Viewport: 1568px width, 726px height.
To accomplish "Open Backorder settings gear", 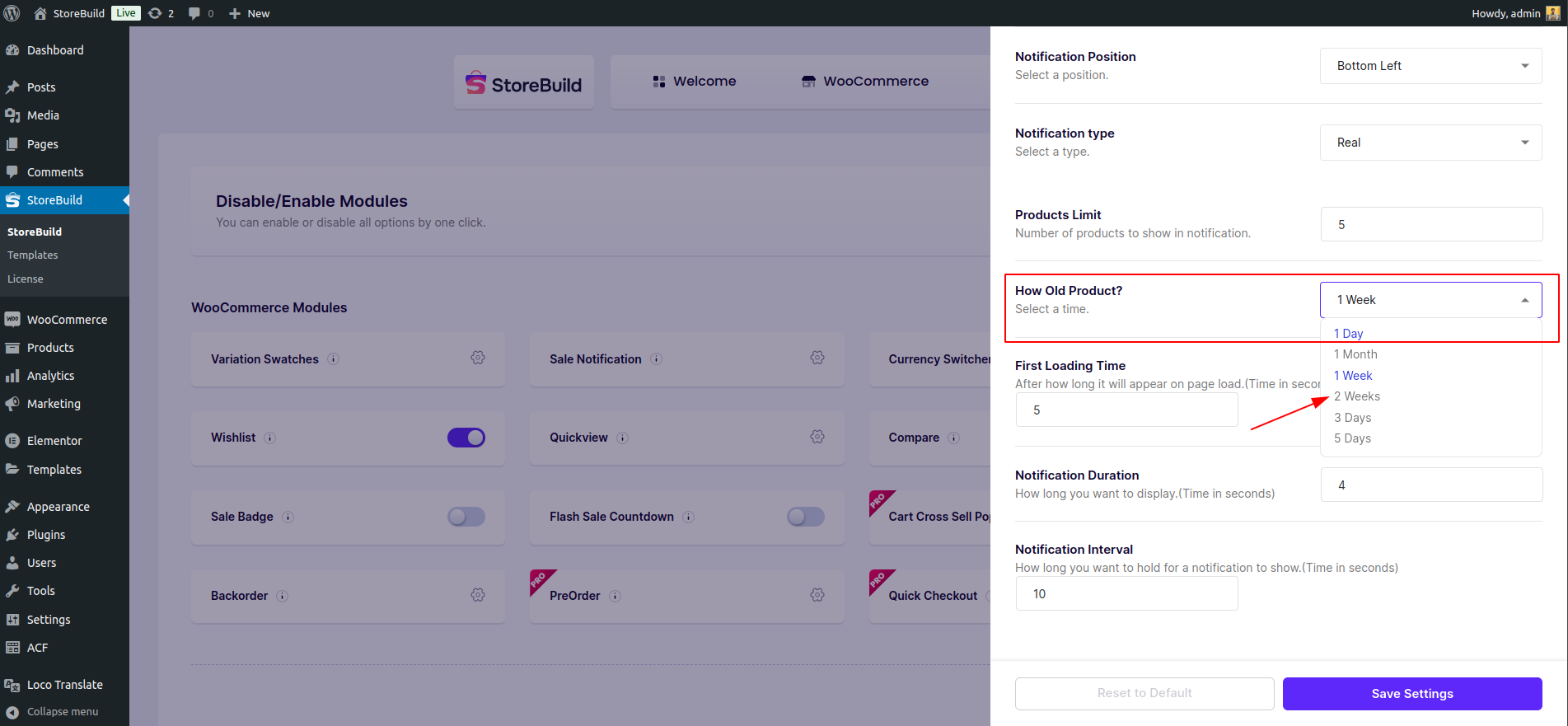I will (x=478, y=595).
